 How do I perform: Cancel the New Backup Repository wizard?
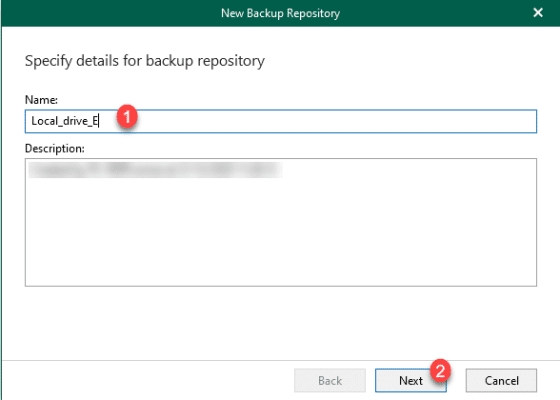[501, 380]
